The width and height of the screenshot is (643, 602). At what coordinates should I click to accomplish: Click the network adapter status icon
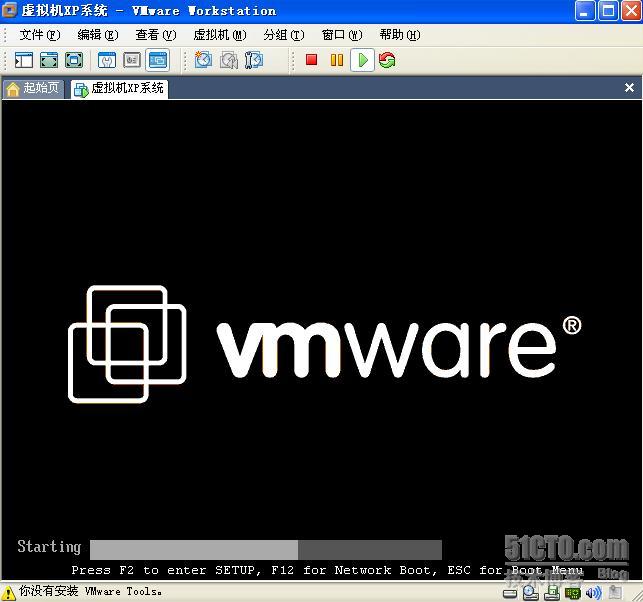click(573, 593)
